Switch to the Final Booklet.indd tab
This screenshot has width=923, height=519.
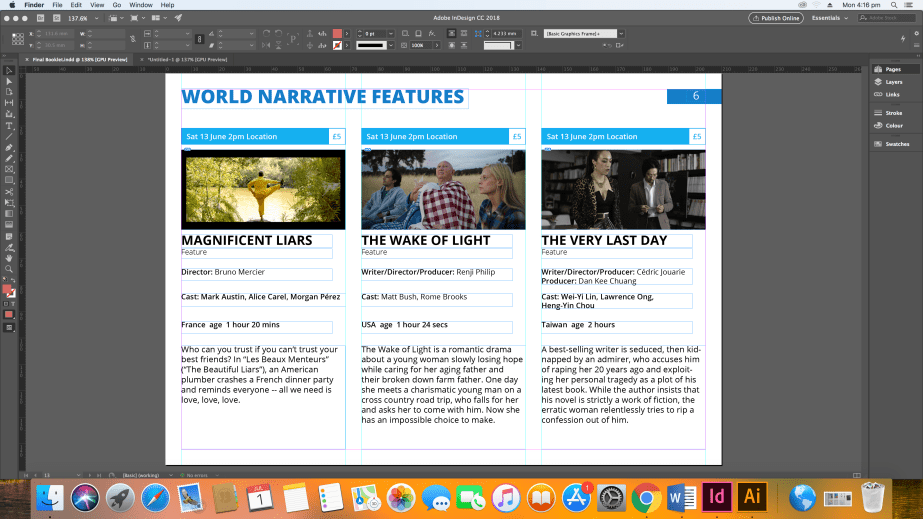coord(79,59)
